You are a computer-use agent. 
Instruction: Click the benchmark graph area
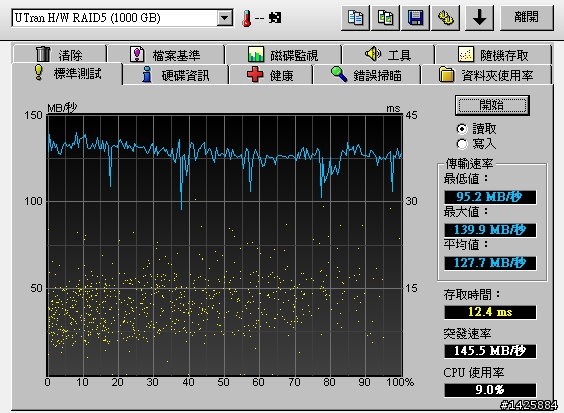[224, 246]
